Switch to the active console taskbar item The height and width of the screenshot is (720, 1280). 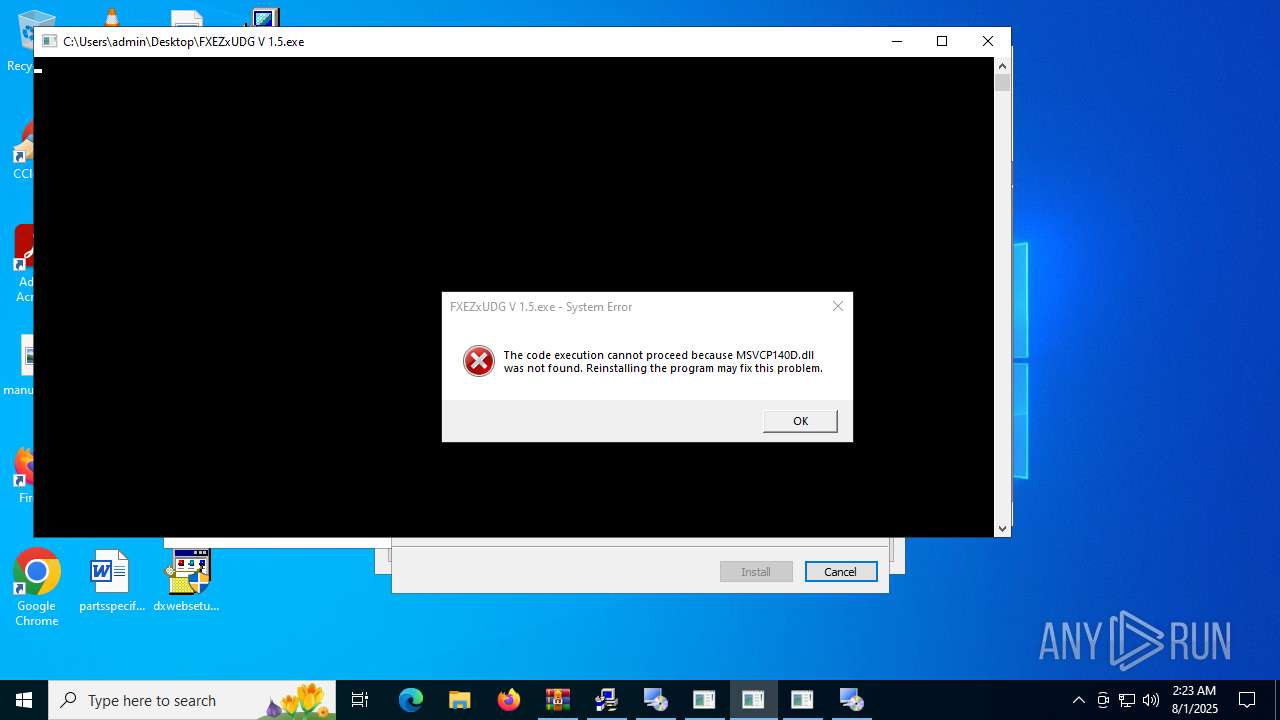tap(754, 700)
